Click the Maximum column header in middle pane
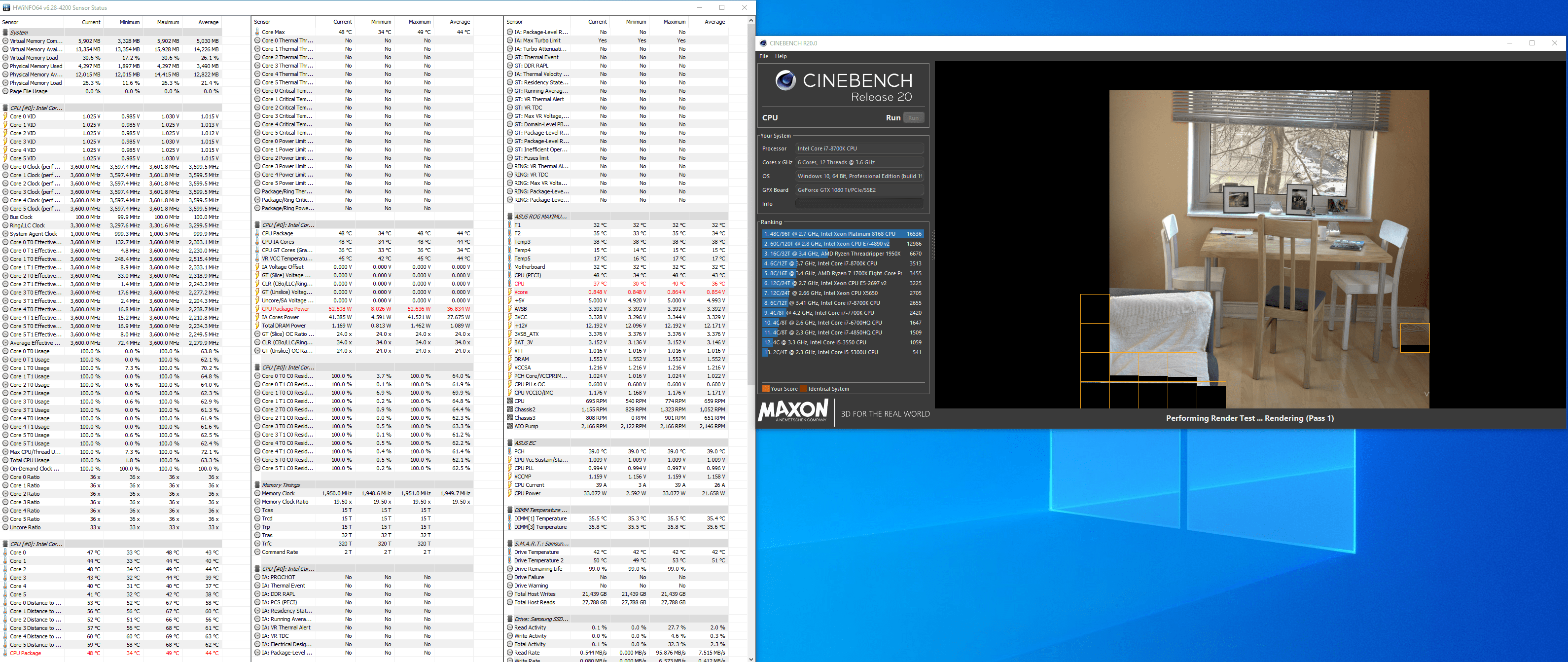The width and height of the screenshot is (1568, 662). tap(420, 22)
